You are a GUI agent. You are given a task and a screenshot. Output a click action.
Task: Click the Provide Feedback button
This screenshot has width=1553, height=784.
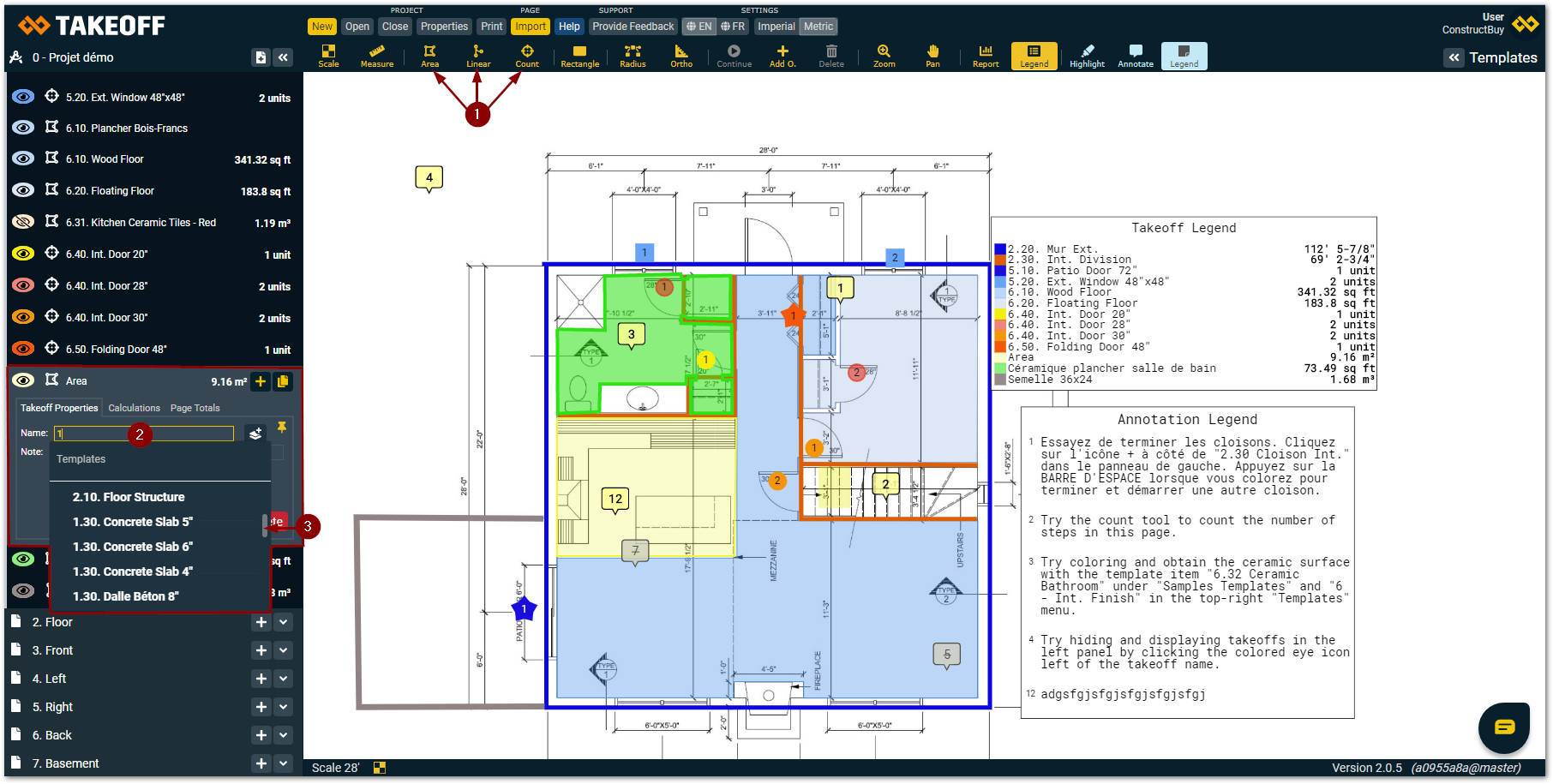pos(633,27)
